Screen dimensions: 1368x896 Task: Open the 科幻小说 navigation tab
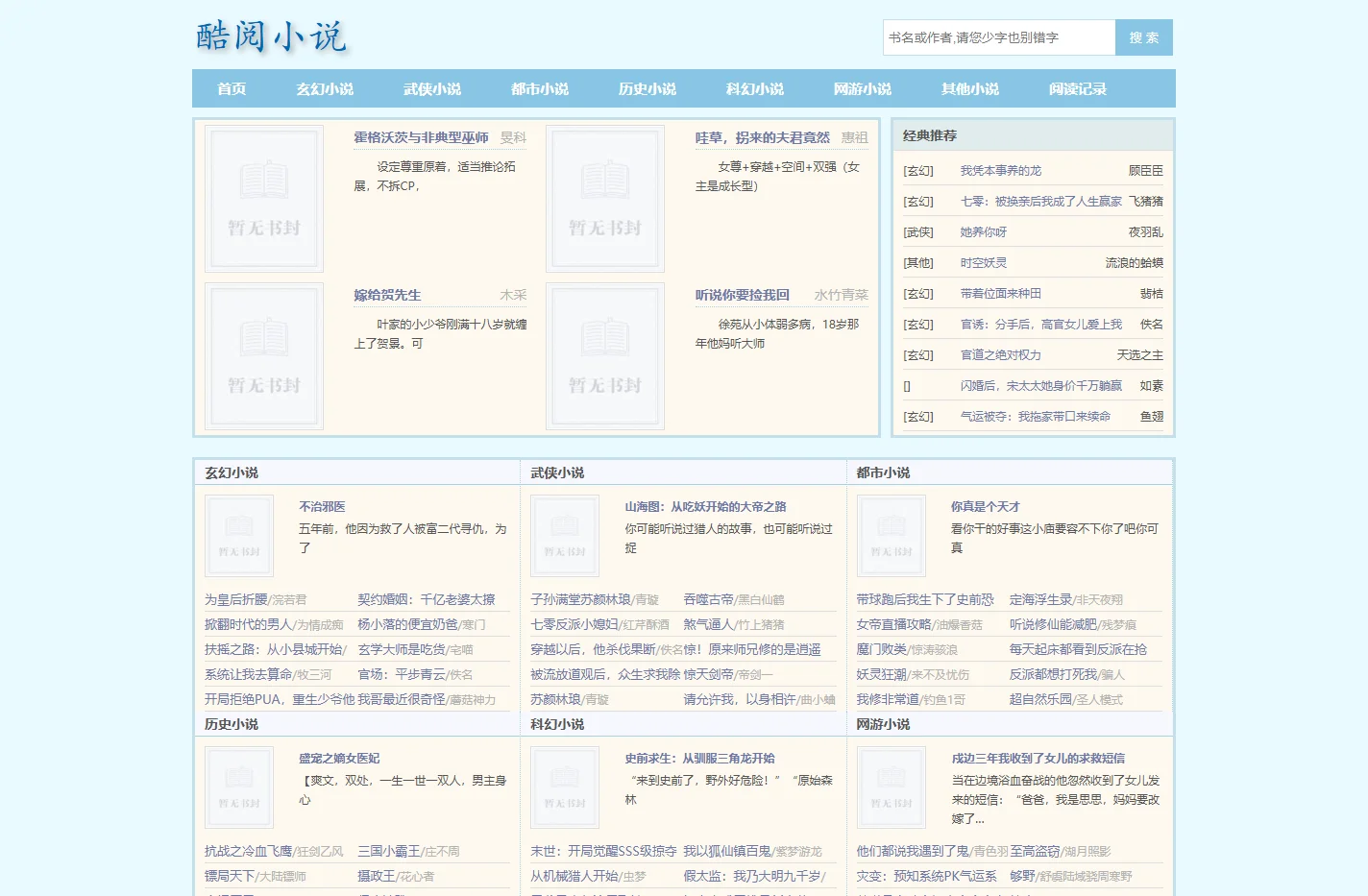[755, 88]
